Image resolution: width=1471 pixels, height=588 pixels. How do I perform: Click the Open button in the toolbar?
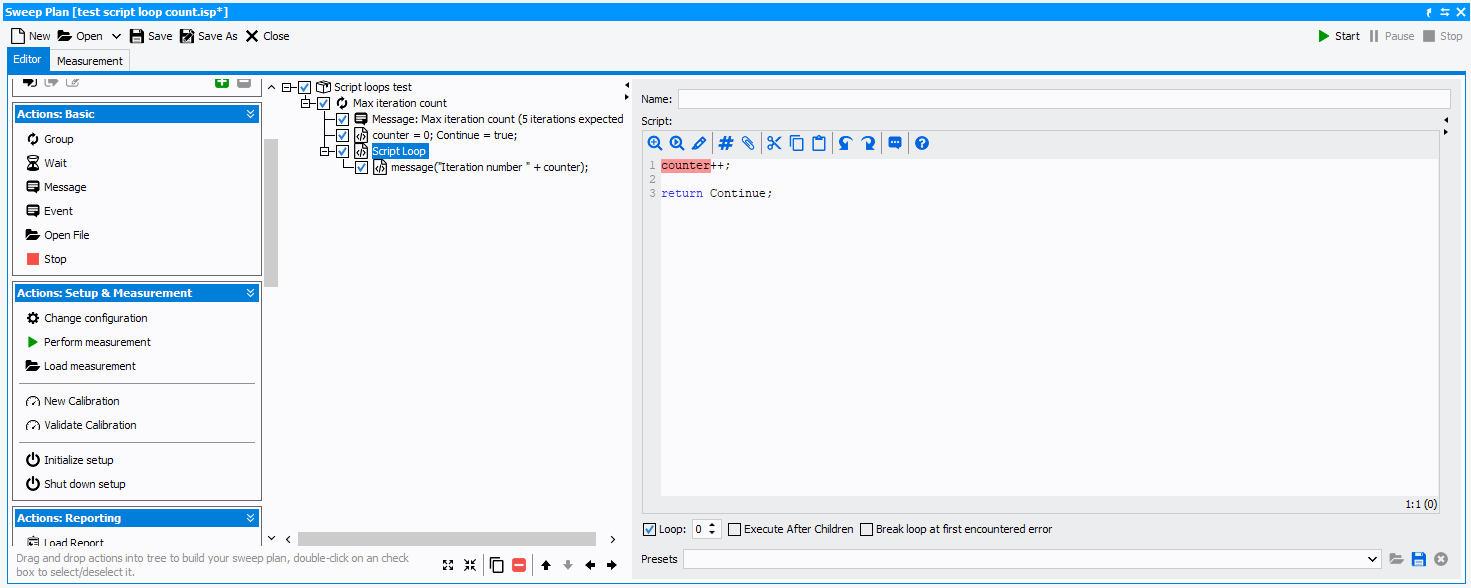pos(80,36)
